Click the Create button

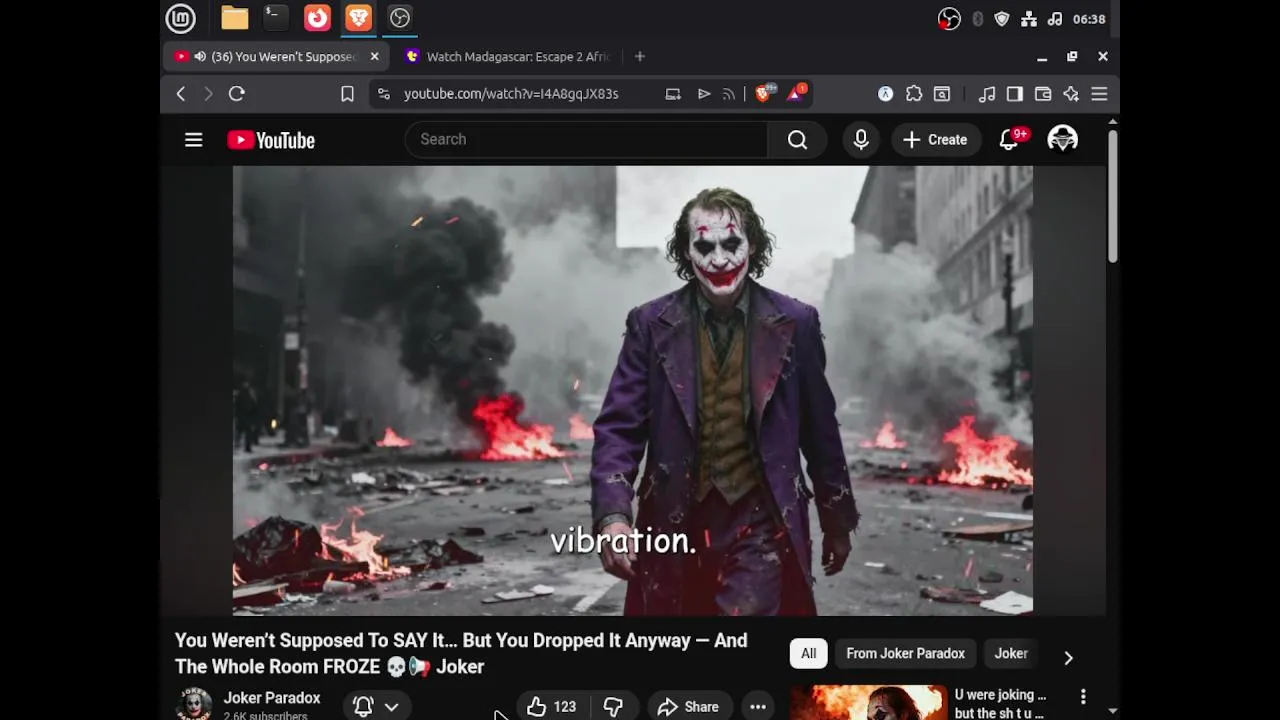click(x=935, y=140)
